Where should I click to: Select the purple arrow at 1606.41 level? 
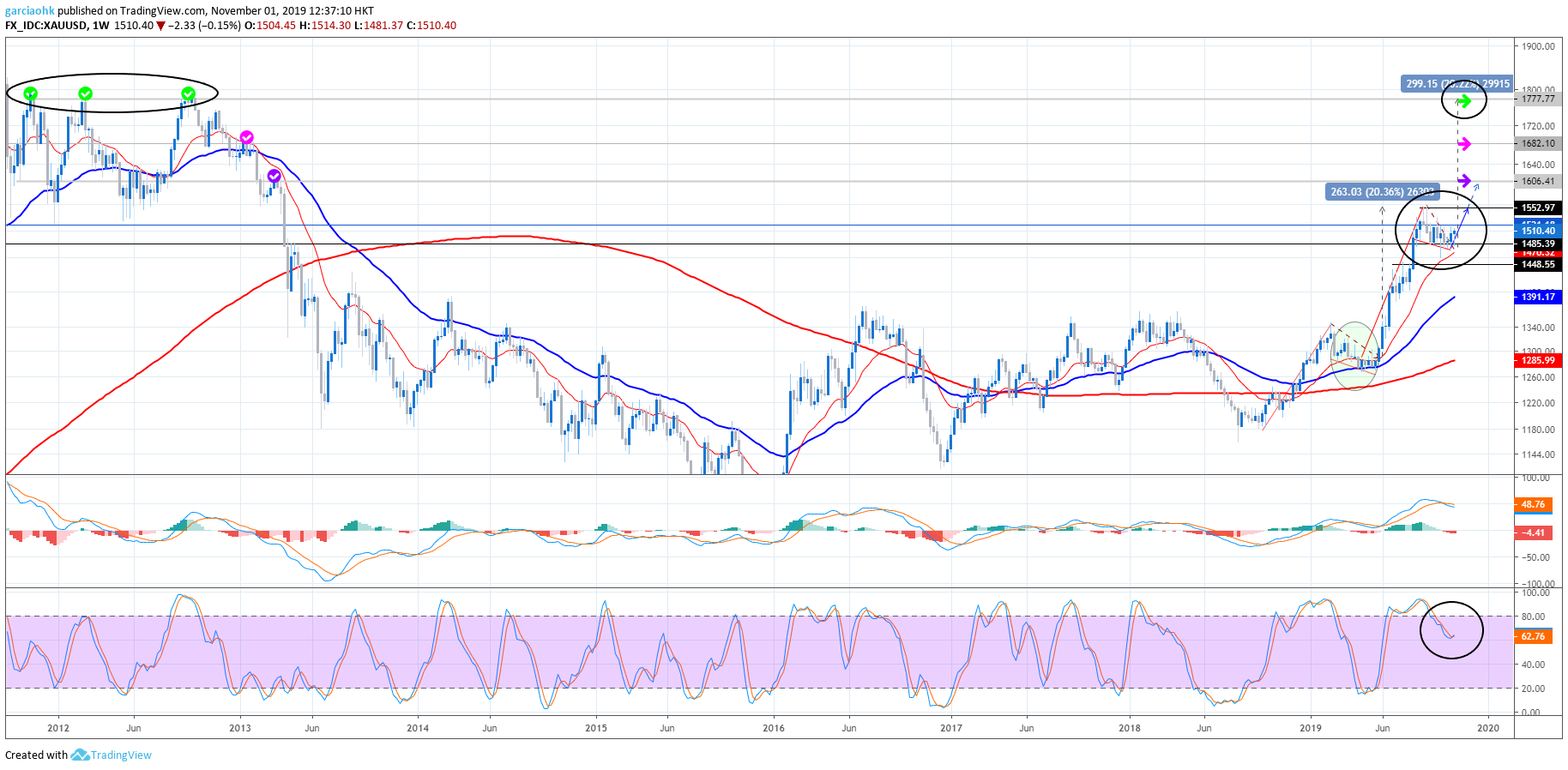pos(1464,181)
